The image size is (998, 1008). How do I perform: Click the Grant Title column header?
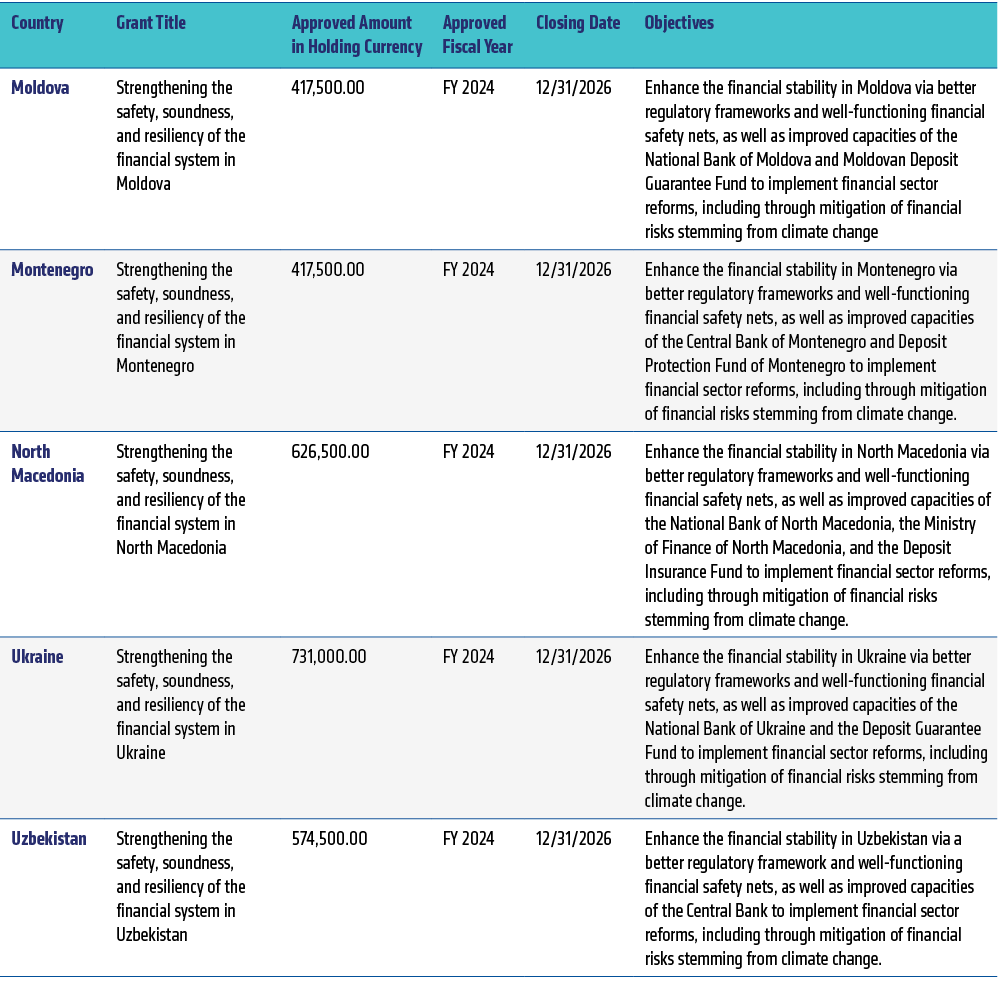click(x=151, y=23)
